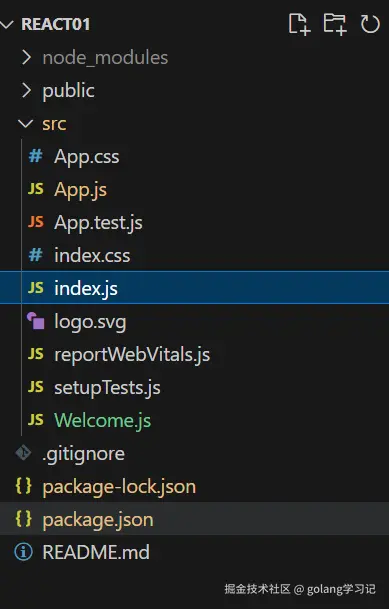Open setupTests.js file
The height and width of the screenshot is (609, 389).
(108, 388)
